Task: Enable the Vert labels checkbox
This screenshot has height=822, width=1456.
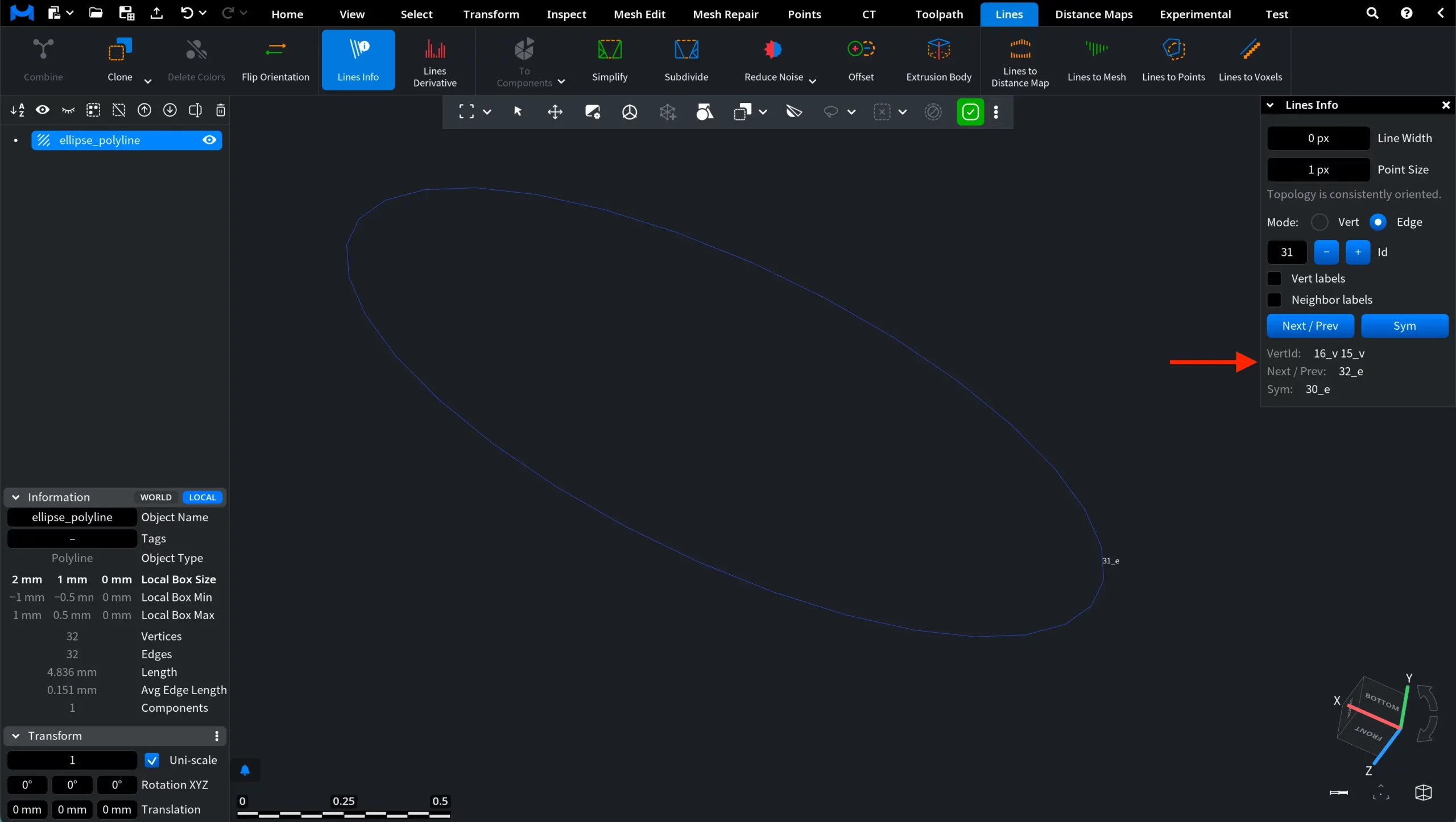Action: [1274, 279]
